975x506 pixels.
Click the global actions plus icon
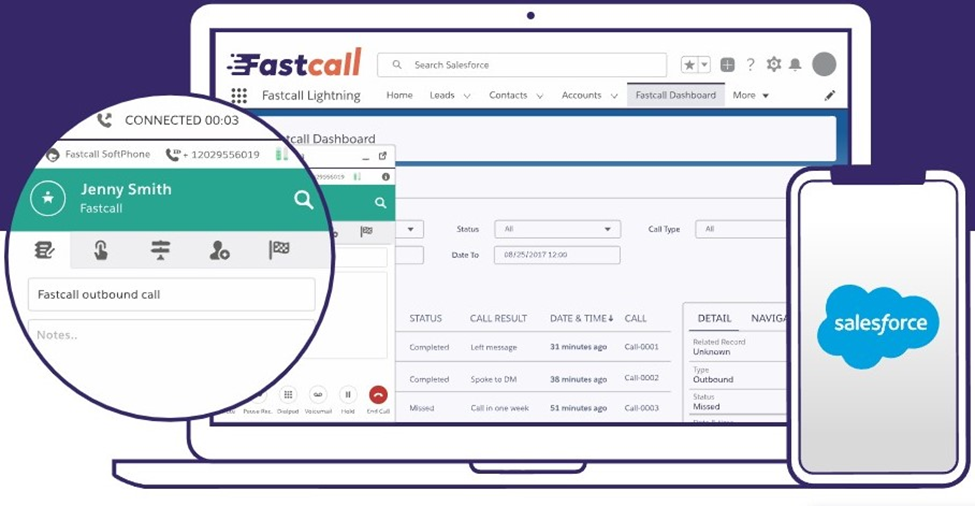click(727, 65)
